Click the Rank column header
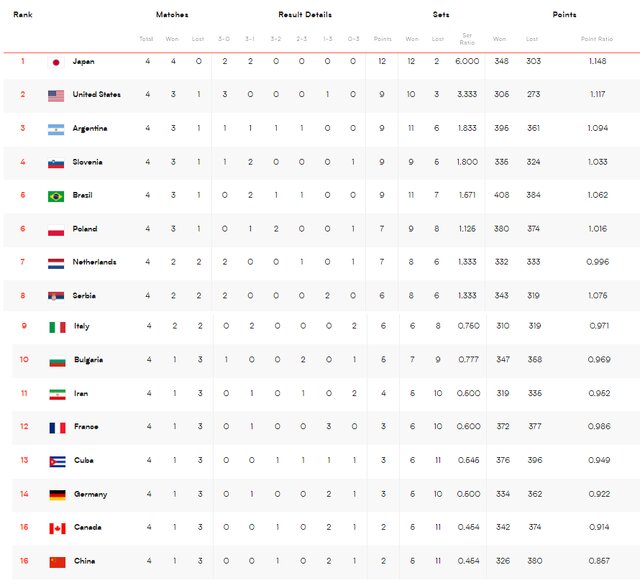640x588 pixels. point(23,15)
